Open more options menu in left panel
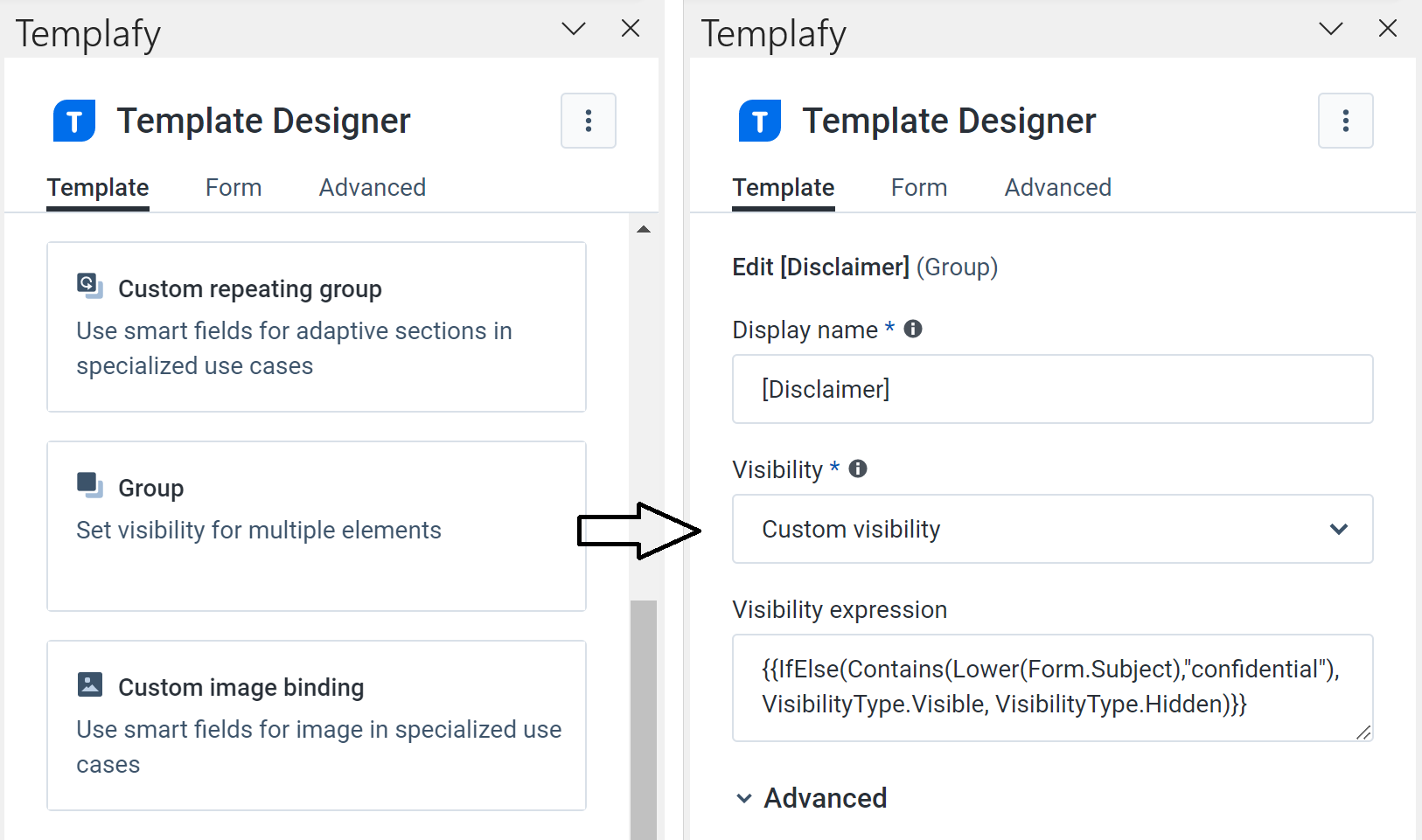The height and width of the screenshot is (840, 1422). [x=589, y=121]
